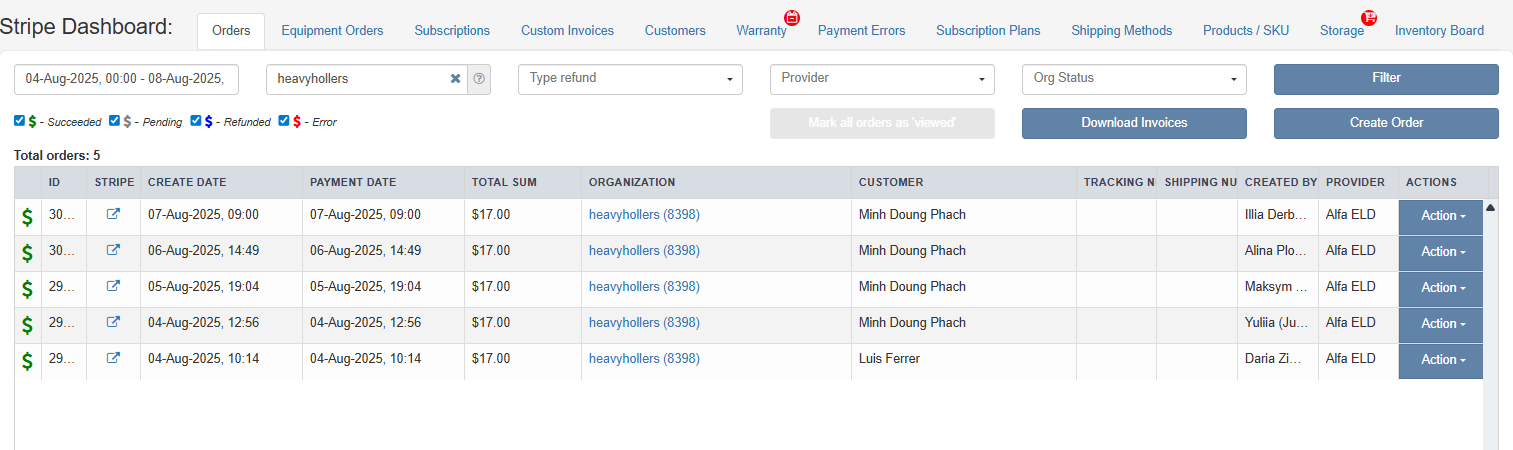The width and height of the screenshot is (1513, 450).
Task: Toggle the Error status checkbox
Action: point(284,121)
